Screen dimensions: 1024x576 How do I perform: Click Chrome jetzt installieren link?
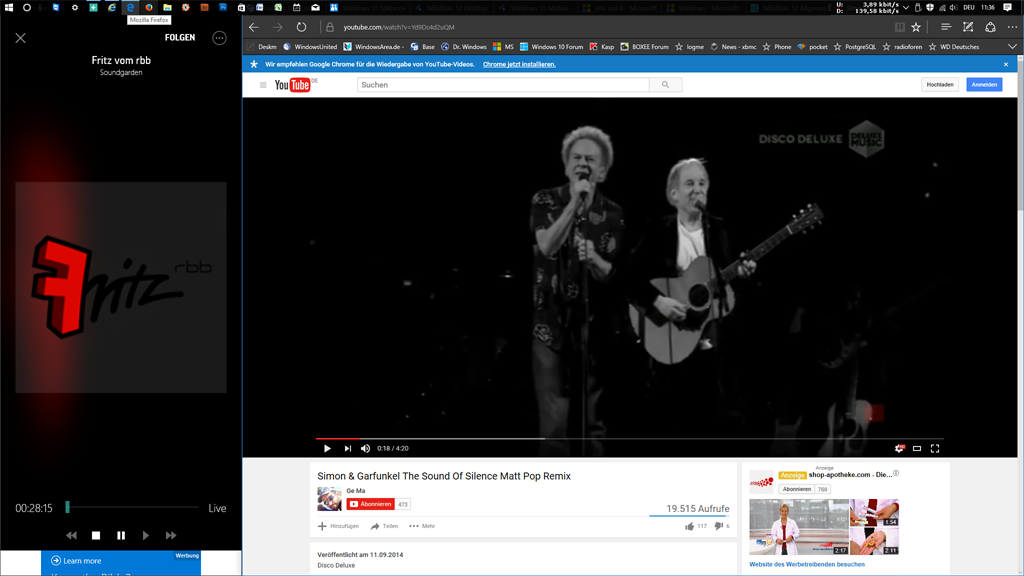pyautogui.click(x=519, y=65)
